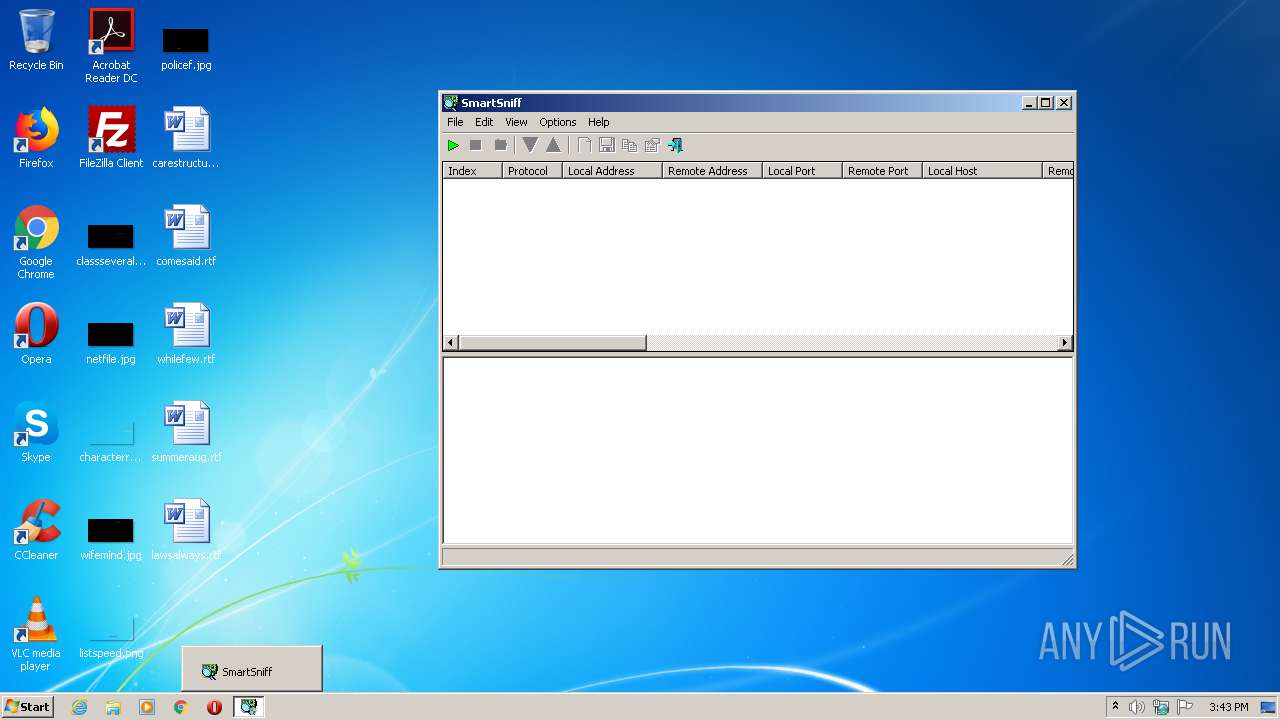Screen dimensions: 1280x720
Task: Sort by the Index column header
Action: (472, 171)
